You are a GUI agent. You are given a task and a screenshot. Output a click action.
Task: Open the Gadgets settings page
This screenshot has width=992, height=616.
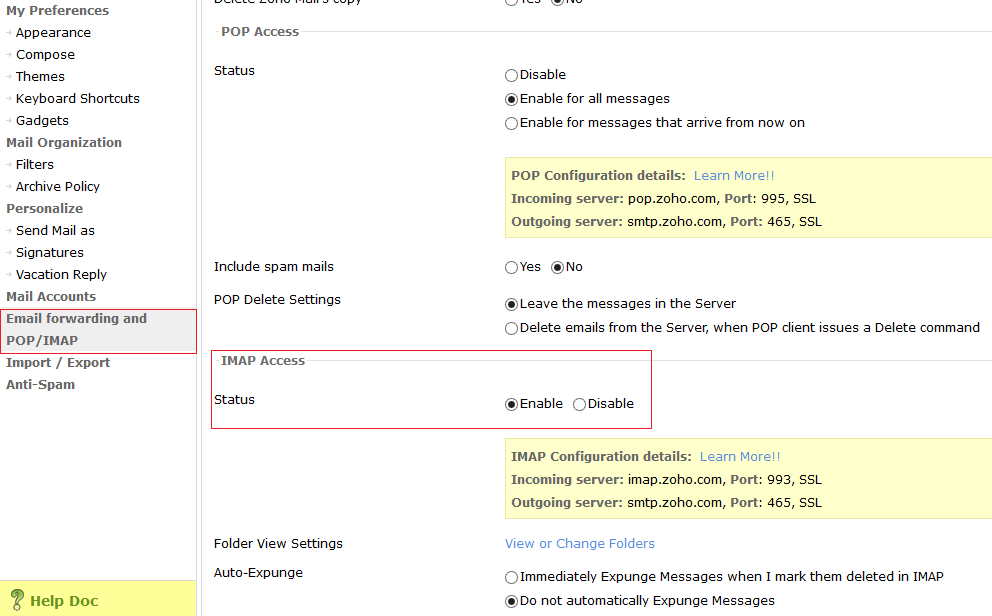coord(42,120)
